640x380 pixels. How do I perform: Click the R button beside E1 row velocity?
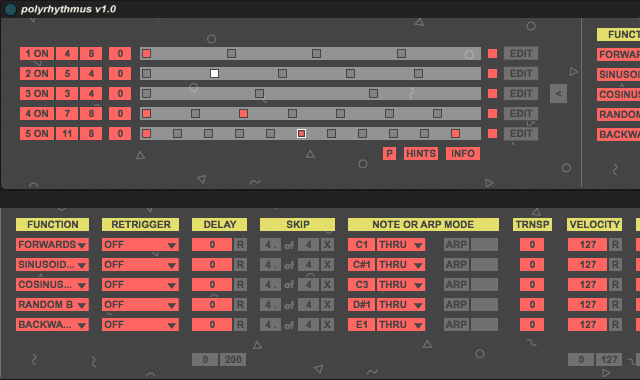[x=615, y=324]
